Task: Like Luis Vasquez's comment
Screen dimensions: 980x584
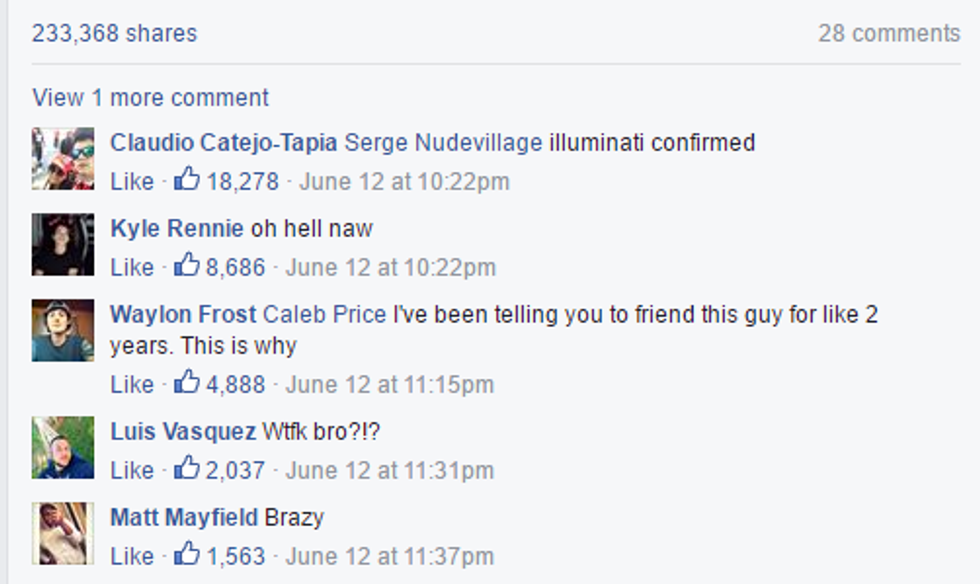Action: click(x=132, y=470)
